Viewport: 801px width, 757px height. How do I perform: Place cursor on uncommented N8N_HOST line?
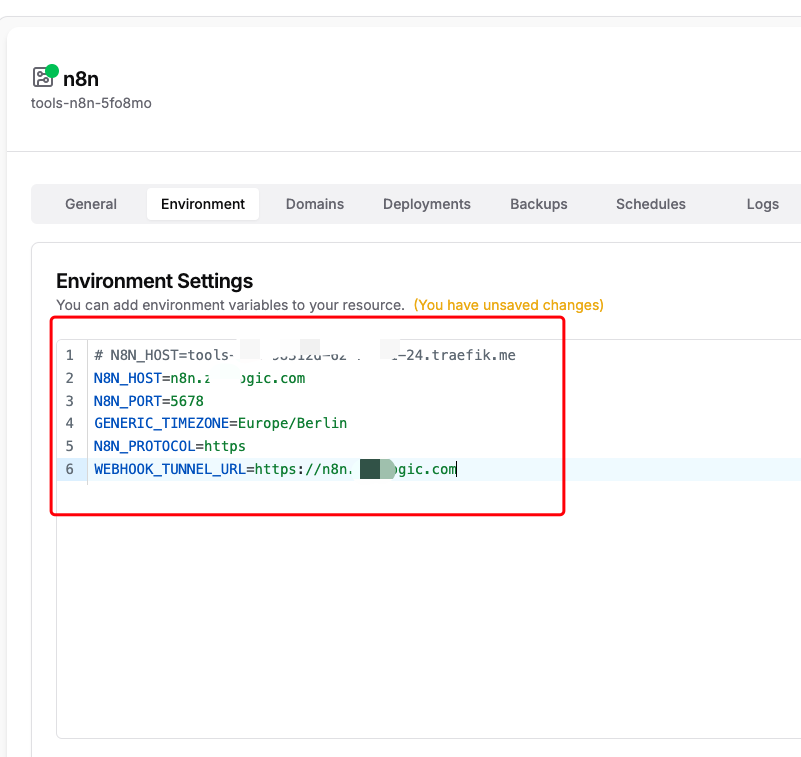coord(199,378)
